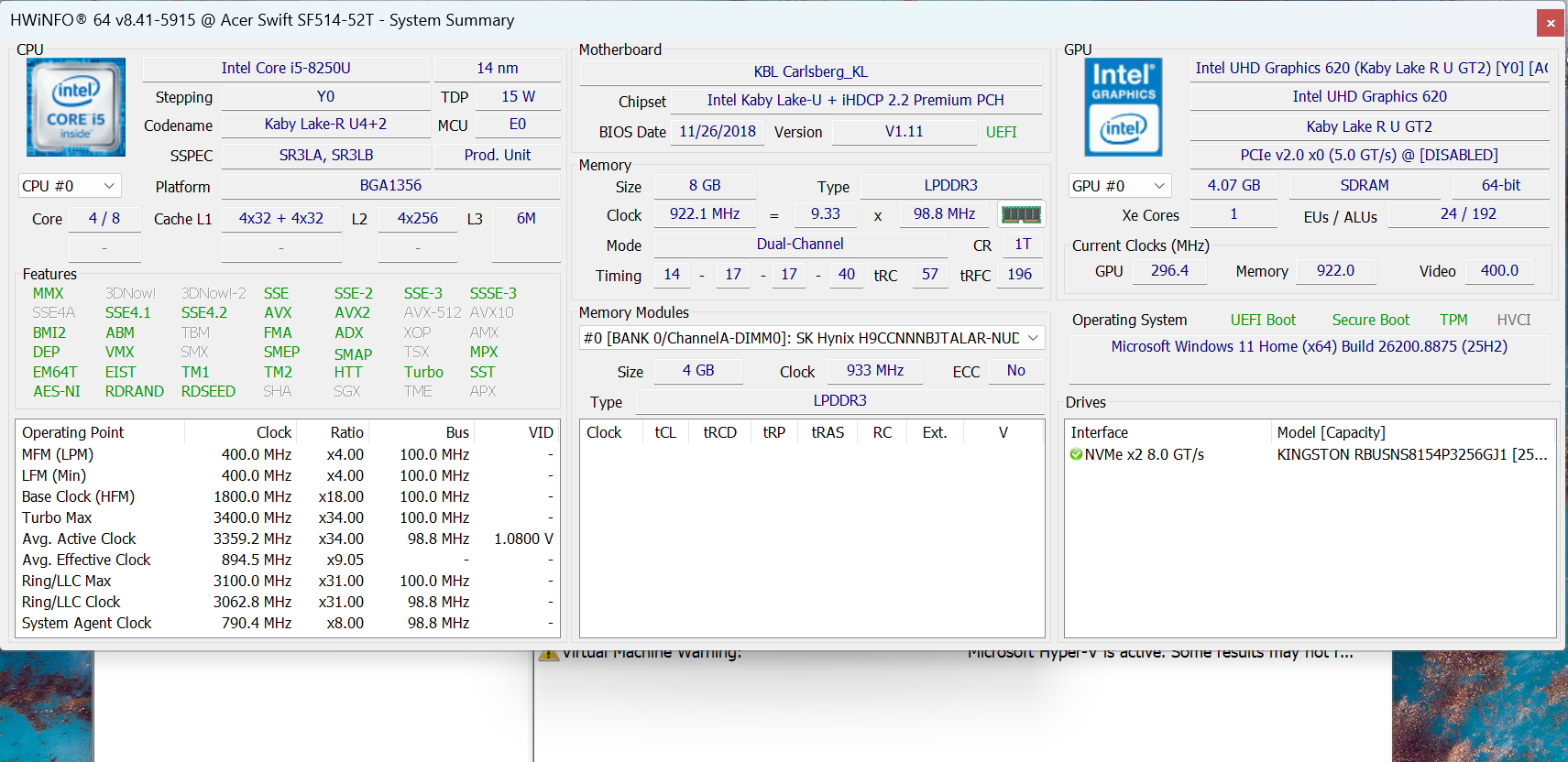Click the tRFC timing value 196
The image size is (1568, 762).
[1019, 274]
